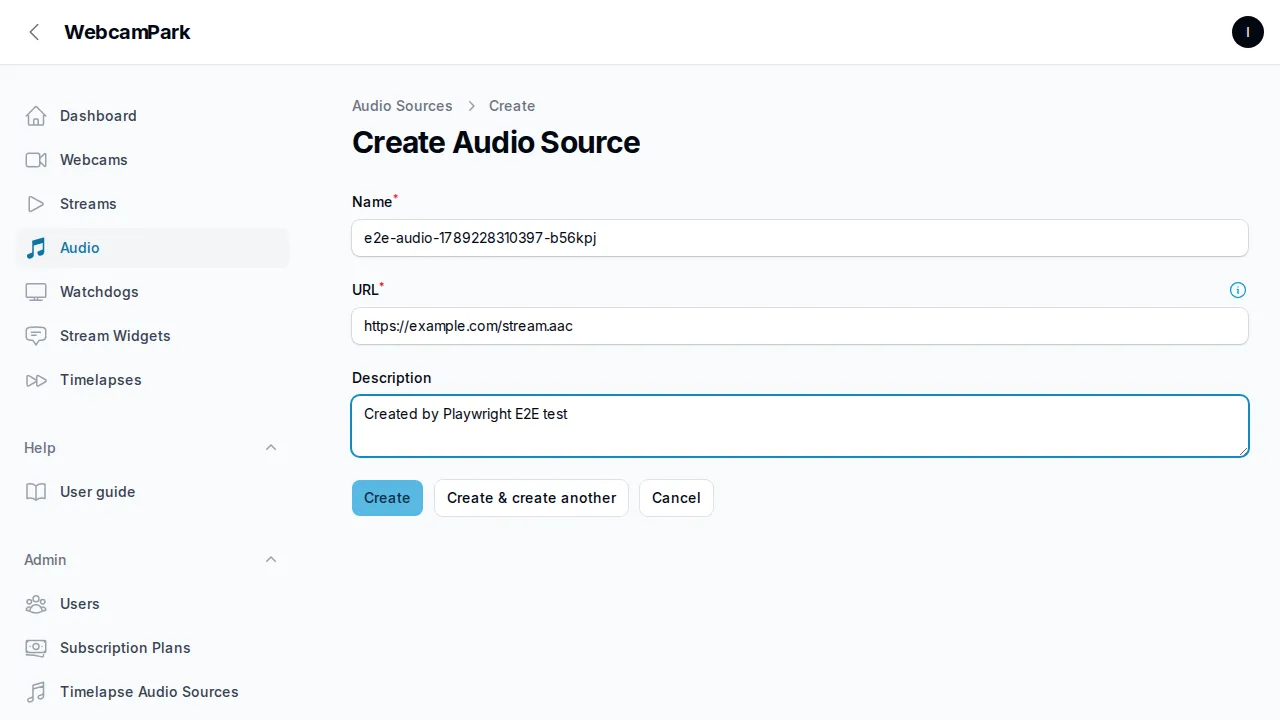Click the Timelapses fast-forward icon
Screen dimensions: 1280x720
[36, 380]
